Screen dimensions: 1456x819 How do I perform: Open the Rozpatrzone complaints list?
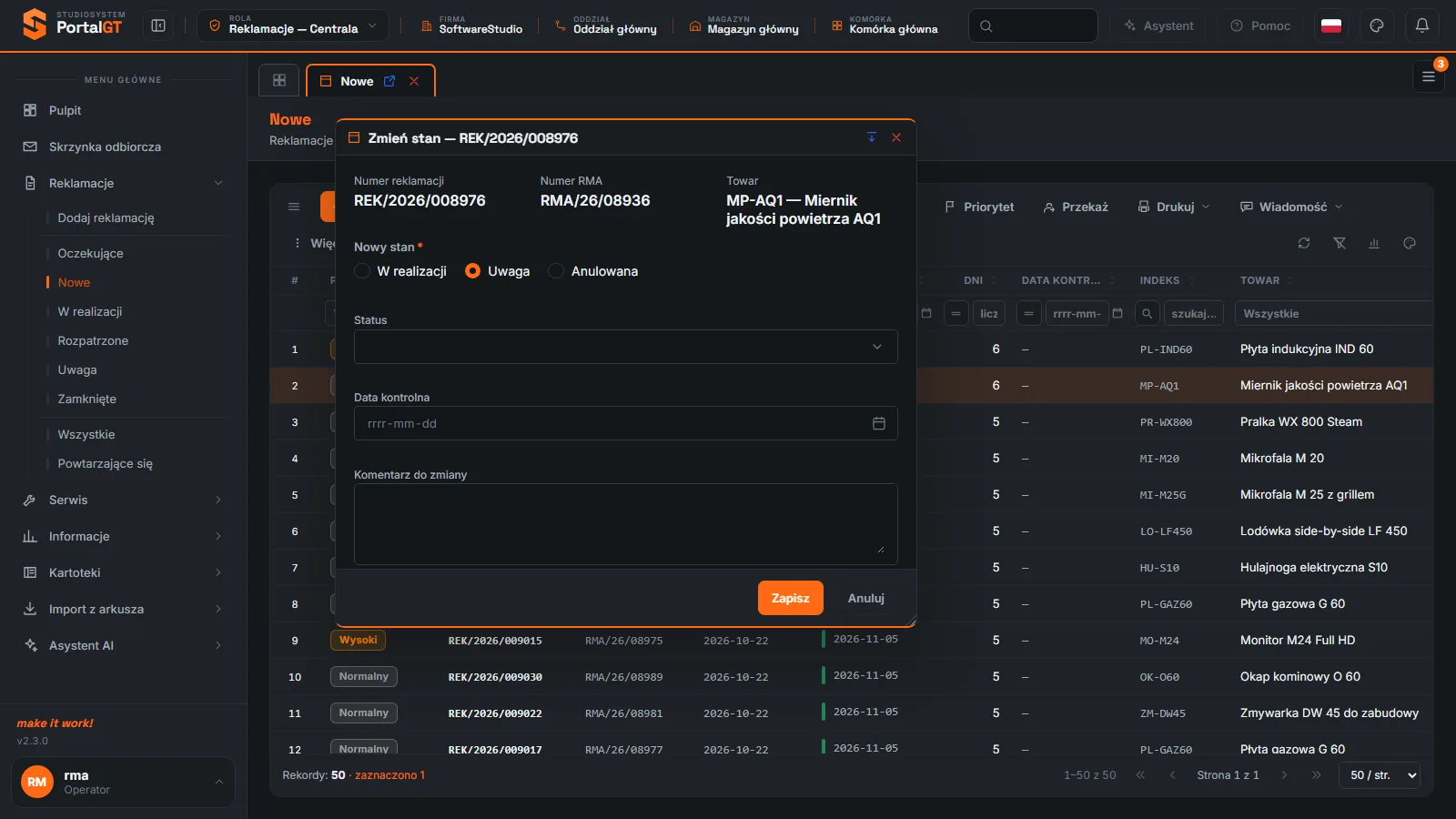pyautogui.click(x=93, y=340)
